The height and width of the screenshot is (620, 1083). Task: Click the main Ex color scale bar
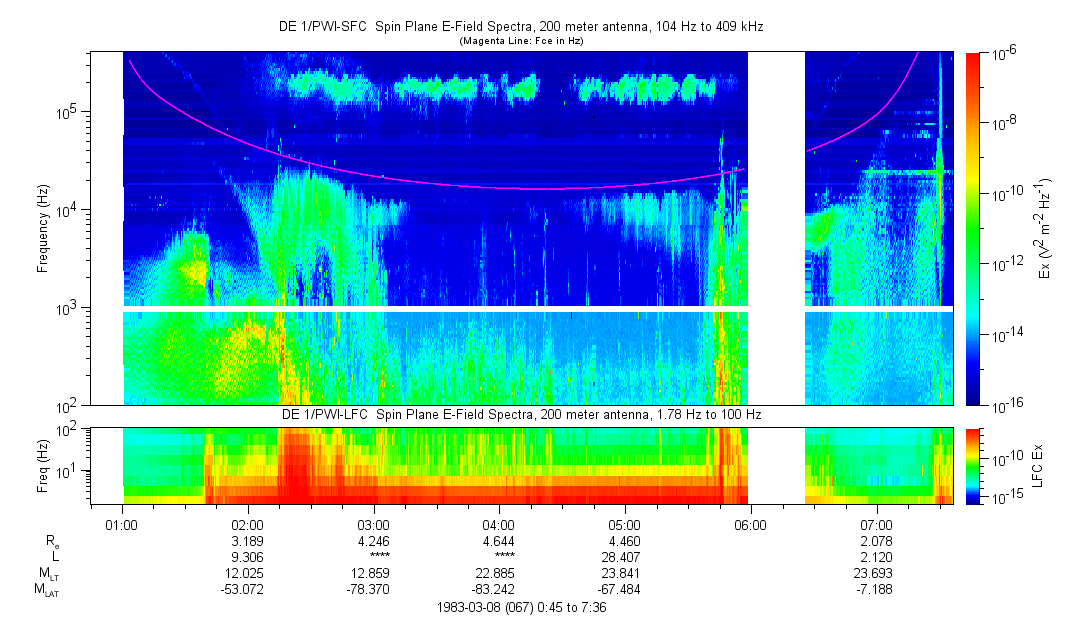[x=973, y=228]
